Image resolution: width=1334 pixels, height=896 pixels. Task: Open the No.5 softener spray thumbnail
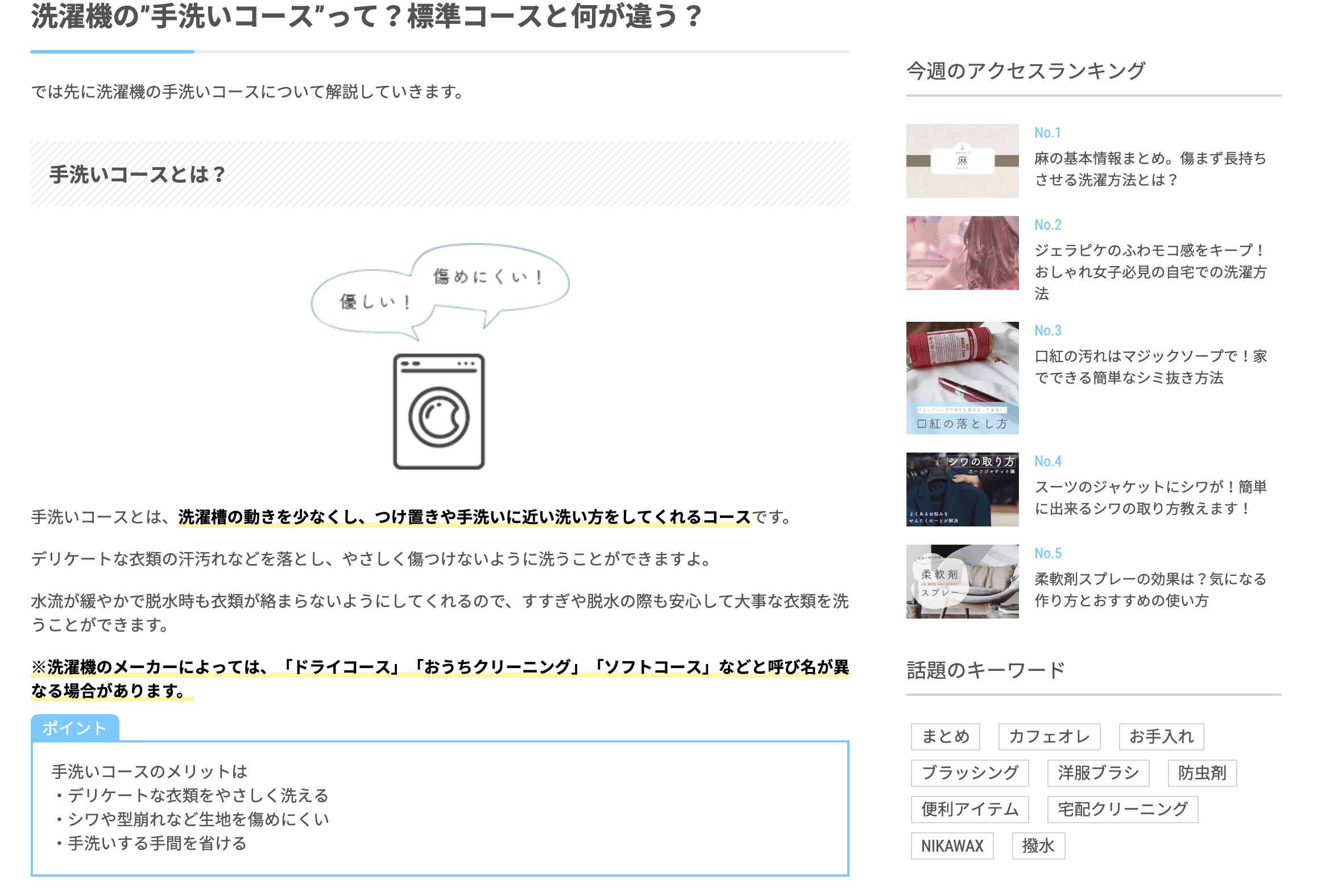click(x=962, y=581)
